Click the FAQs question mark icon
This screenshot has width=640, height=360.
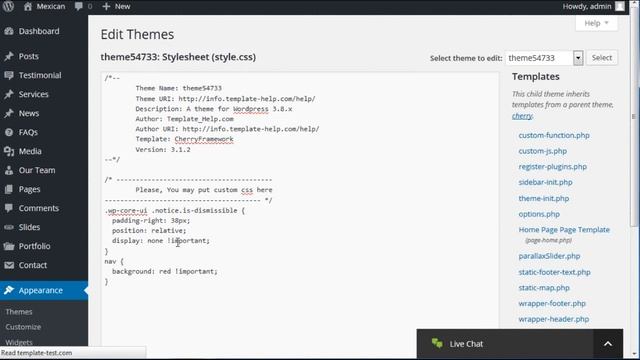(9, 132)
